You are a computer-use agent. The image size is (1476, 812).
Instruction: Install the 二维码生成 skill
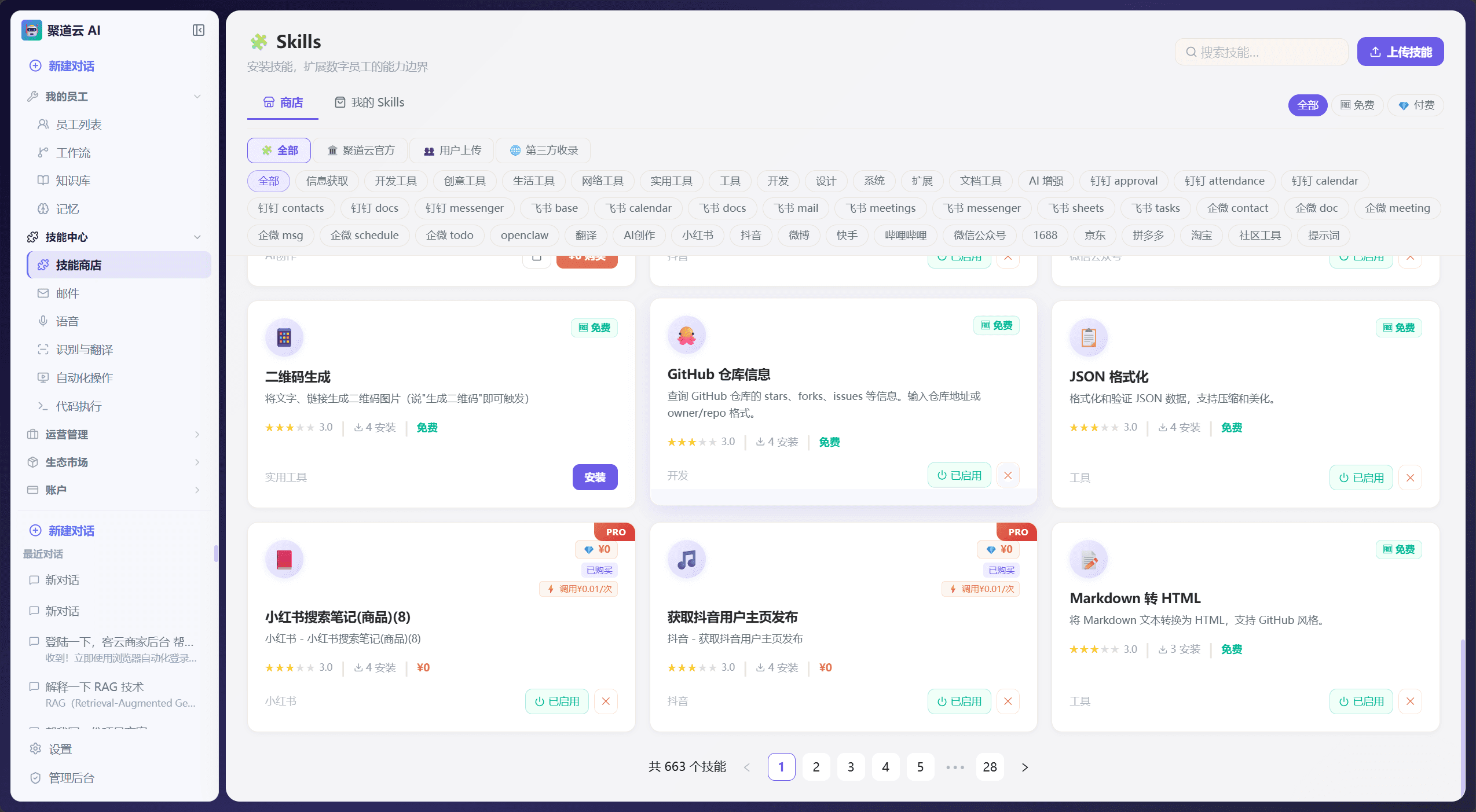point(595,477)
